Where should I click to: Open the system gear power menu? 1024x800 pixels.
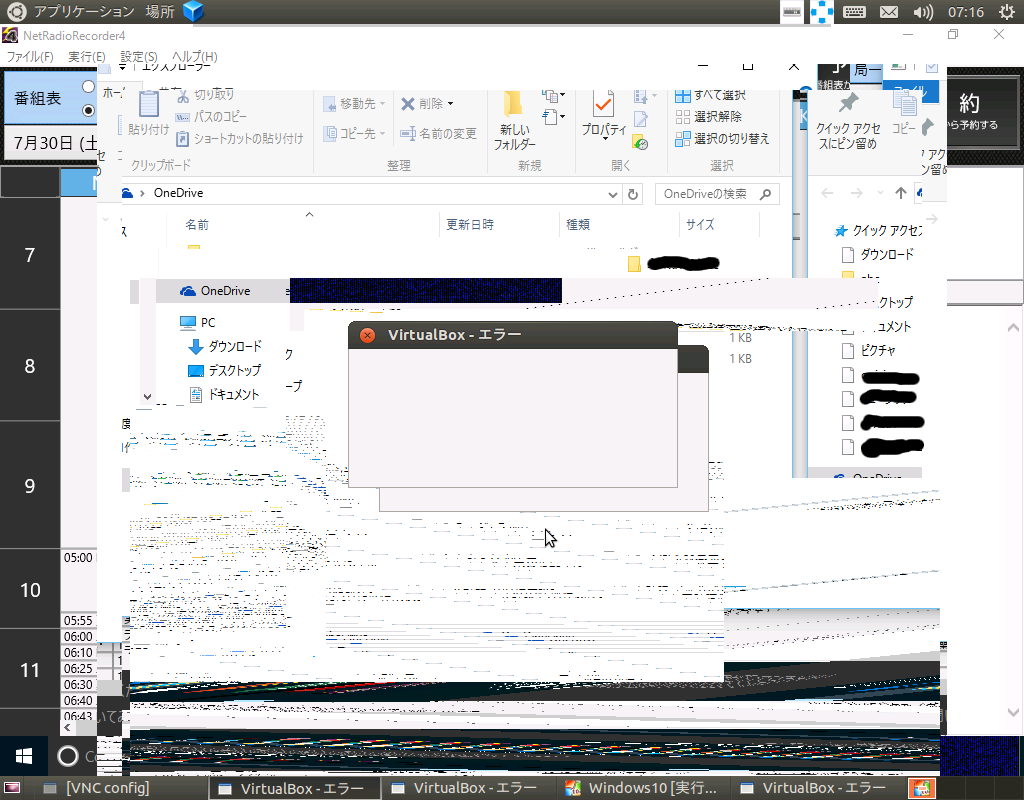1007,12
